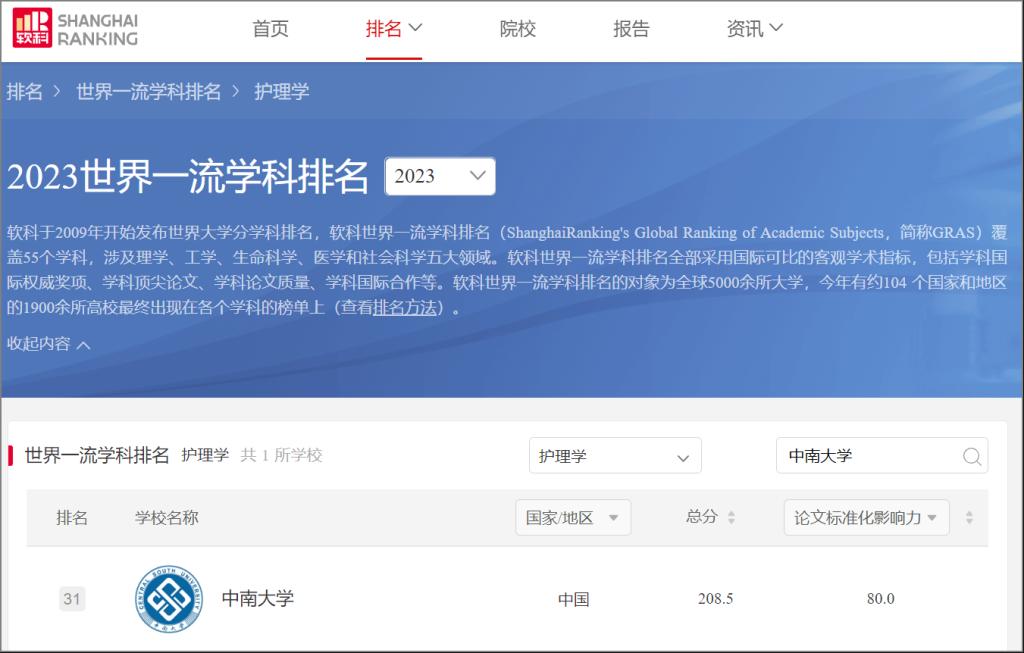Open the 报告 reports page
Screen dimensions: 1024x653
coord(631,29)
